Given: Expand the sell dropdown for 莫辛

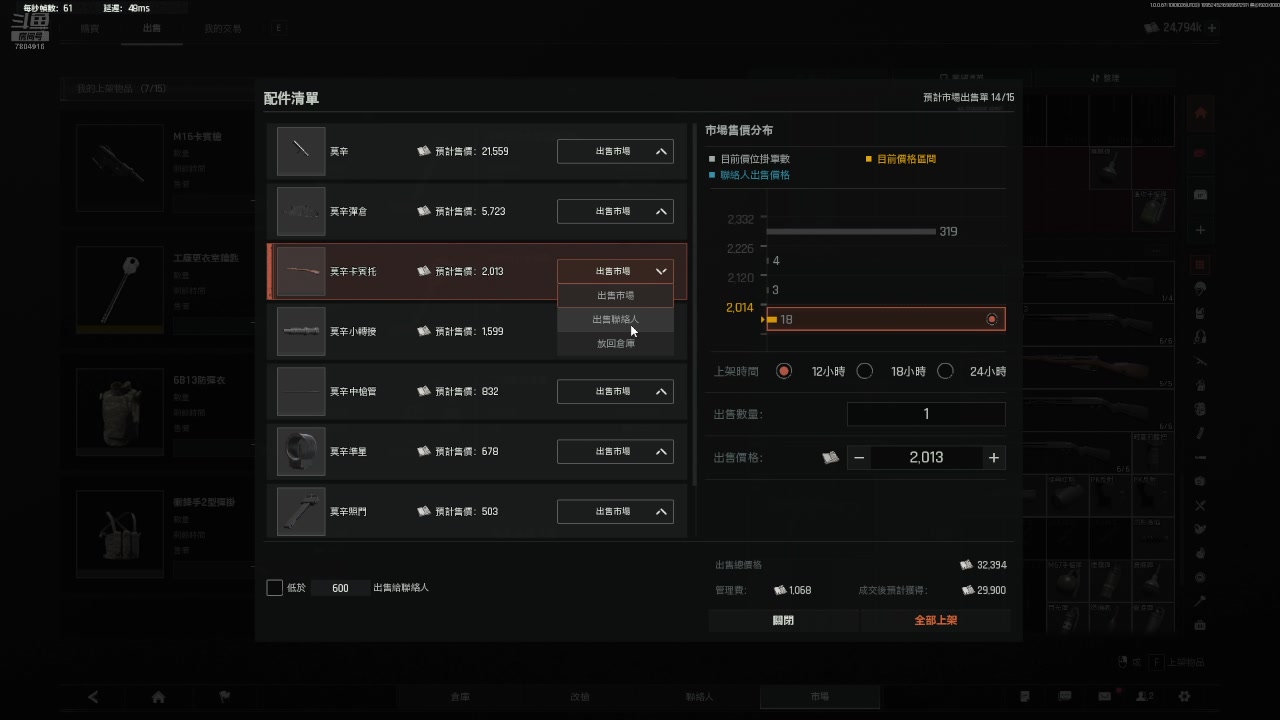Looking at the screenshot, I should tap(615, 151).
